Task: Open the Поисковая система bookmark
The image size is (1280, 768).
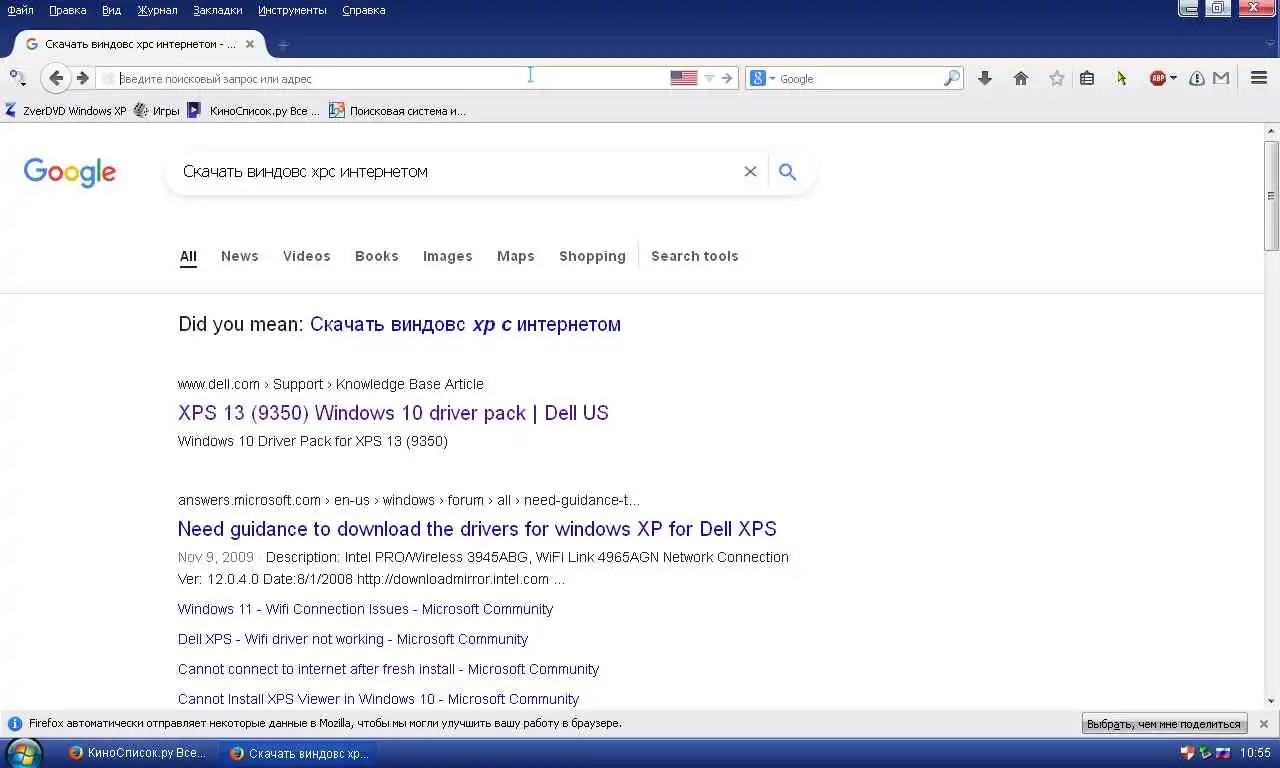Action: pos(397,111)
